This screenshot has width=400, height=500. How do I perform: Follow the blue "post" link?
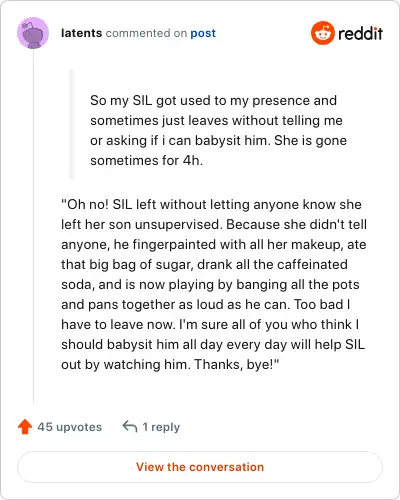click(x=203, y=33)
